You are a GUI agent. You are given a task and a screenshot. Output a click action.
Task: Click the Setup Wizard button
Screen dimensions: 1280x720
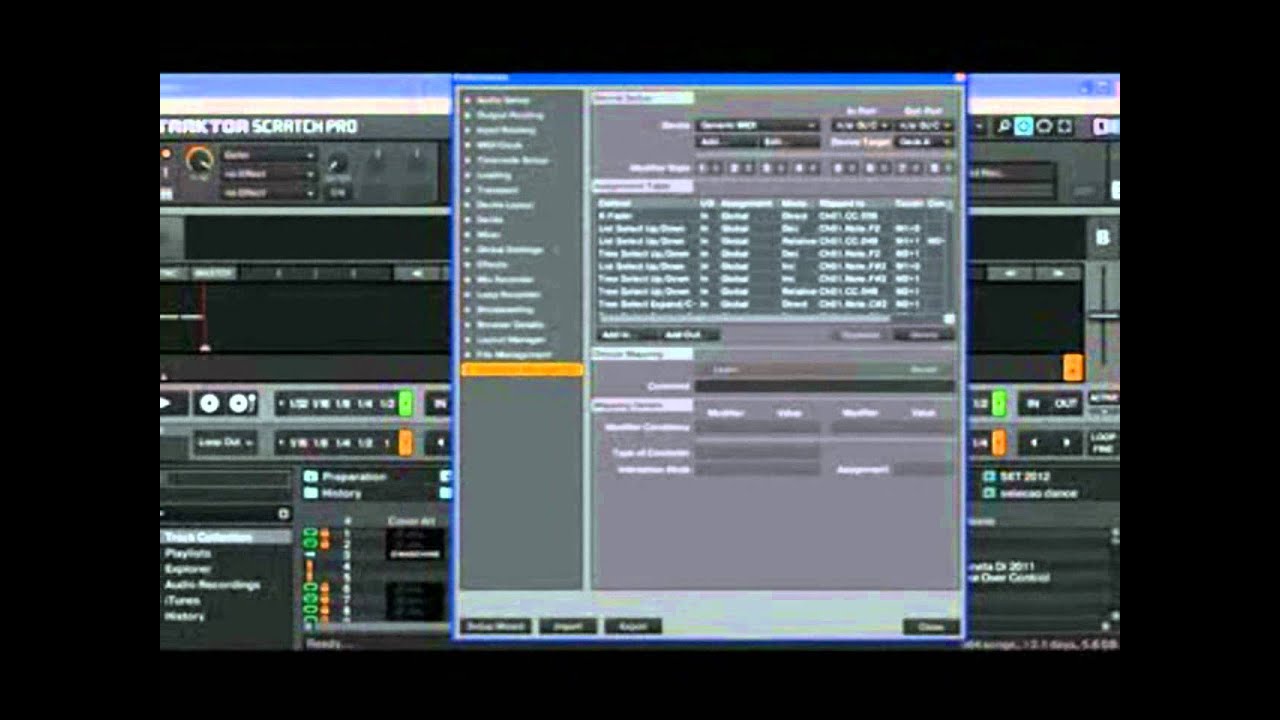(495, 626)
